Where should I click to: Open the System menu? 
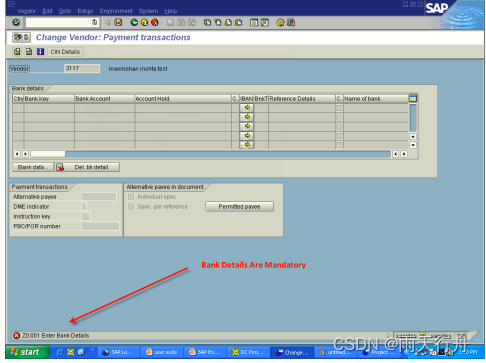(x=148, y=11)
